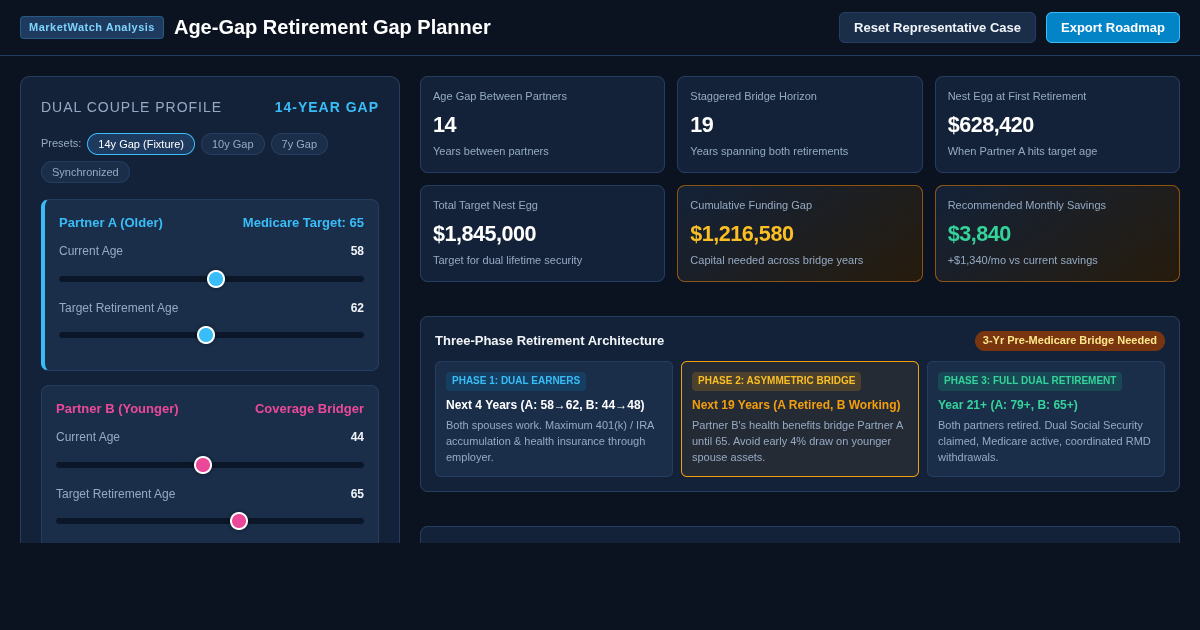
Task: Click the Coverage Bridger label
Action: click(x=309, y=408)
